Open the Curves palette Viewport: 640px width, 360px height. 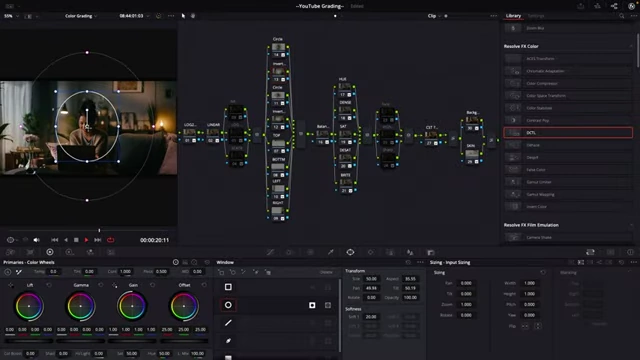(270, 252)
